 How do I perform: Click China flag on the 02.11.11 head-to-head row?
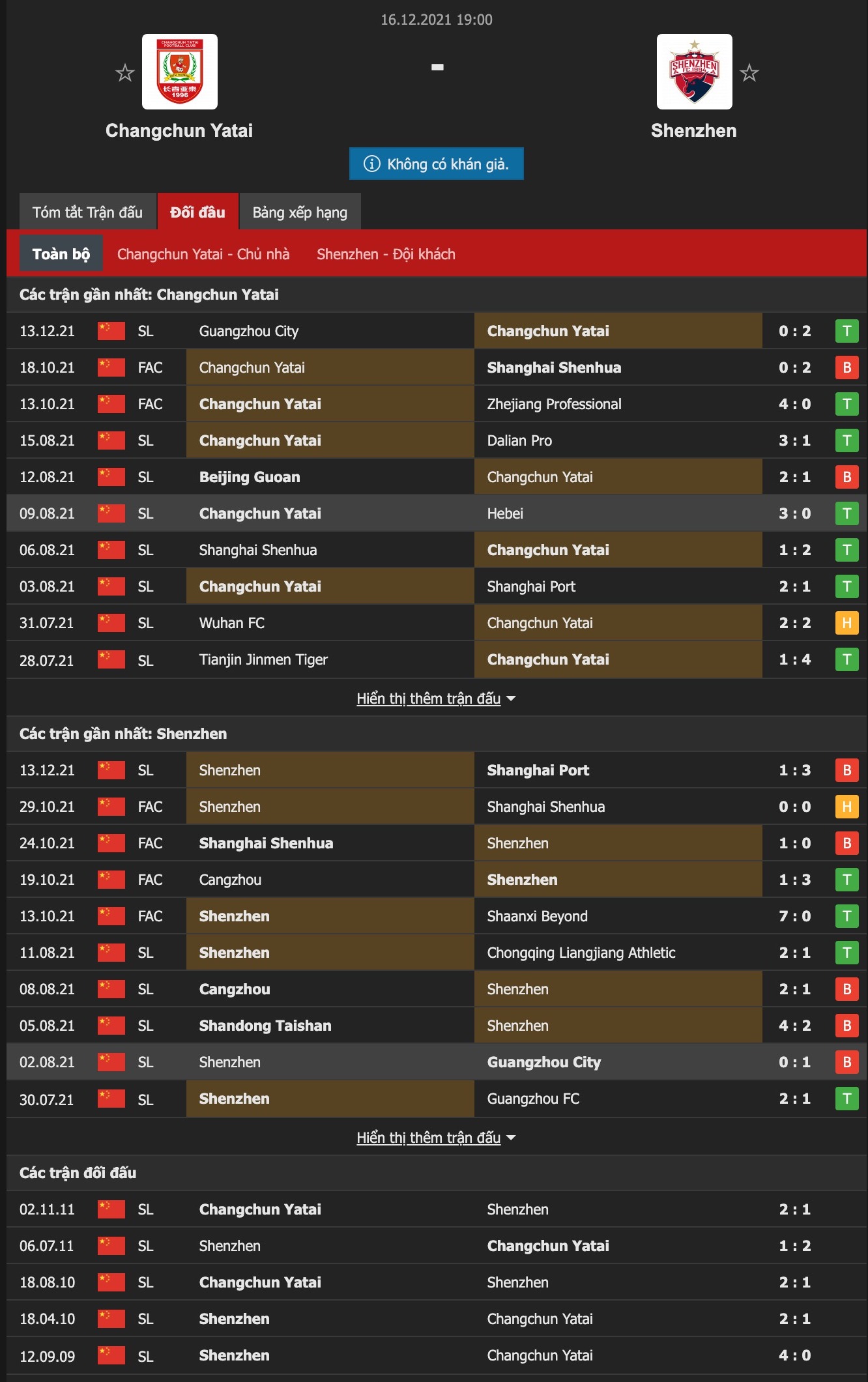click(x=111, y=1209)
